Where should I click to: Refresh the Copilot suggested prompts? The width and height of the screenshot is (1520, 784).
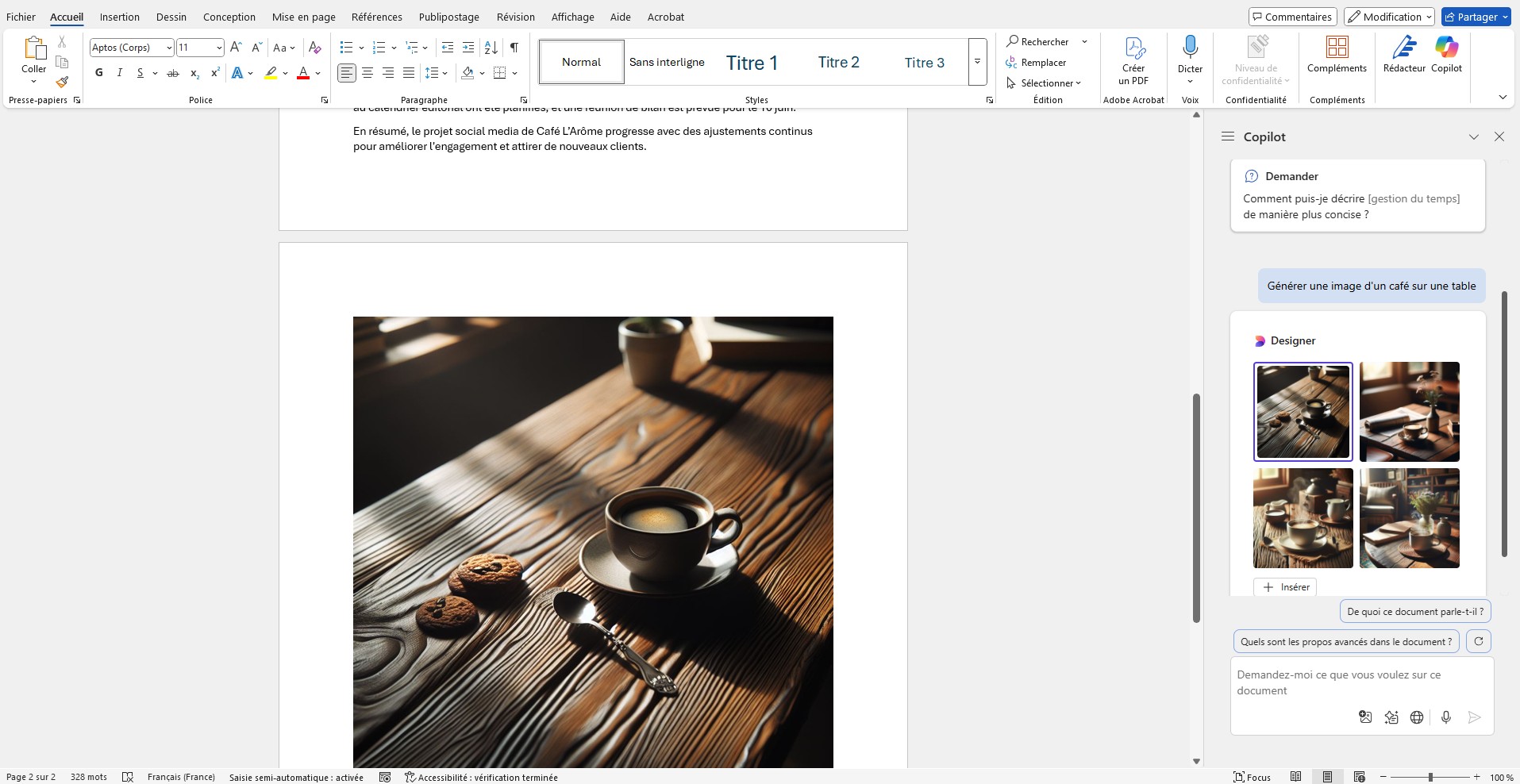pyautogui.click(x=1478, y=641)
